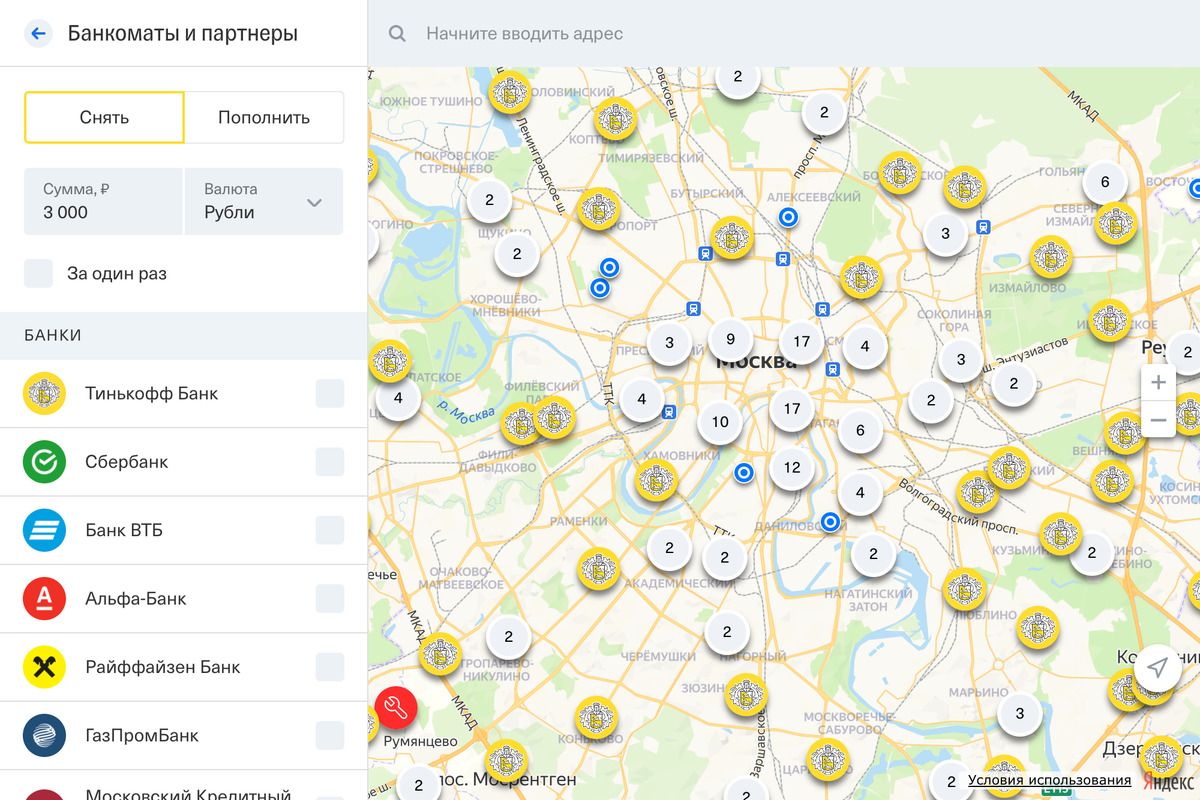Click the Сумма amount field
This screenshot has height=800, width=1200.
click(x=103, y=201)
